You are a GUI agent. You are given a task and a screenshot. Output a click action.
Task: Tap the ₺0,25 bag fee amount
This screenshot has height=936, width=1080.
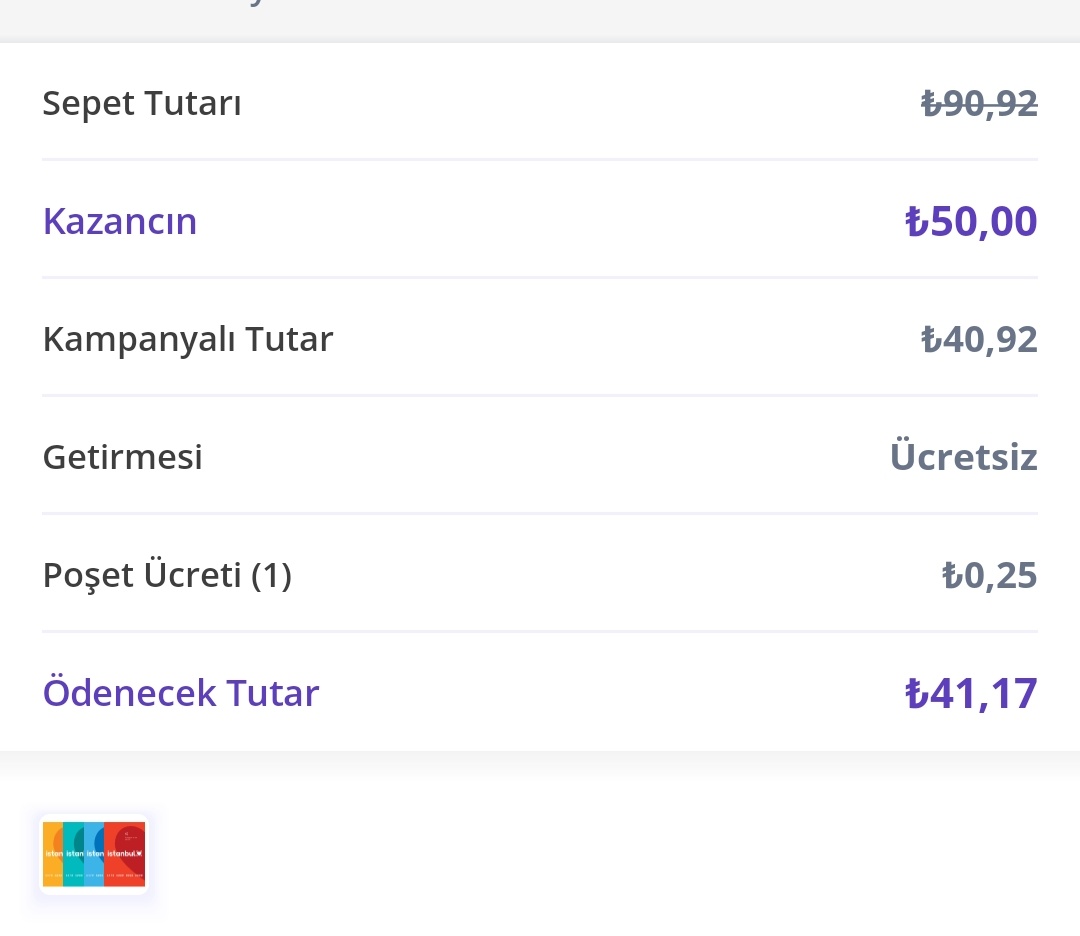[x=989, y=575]
